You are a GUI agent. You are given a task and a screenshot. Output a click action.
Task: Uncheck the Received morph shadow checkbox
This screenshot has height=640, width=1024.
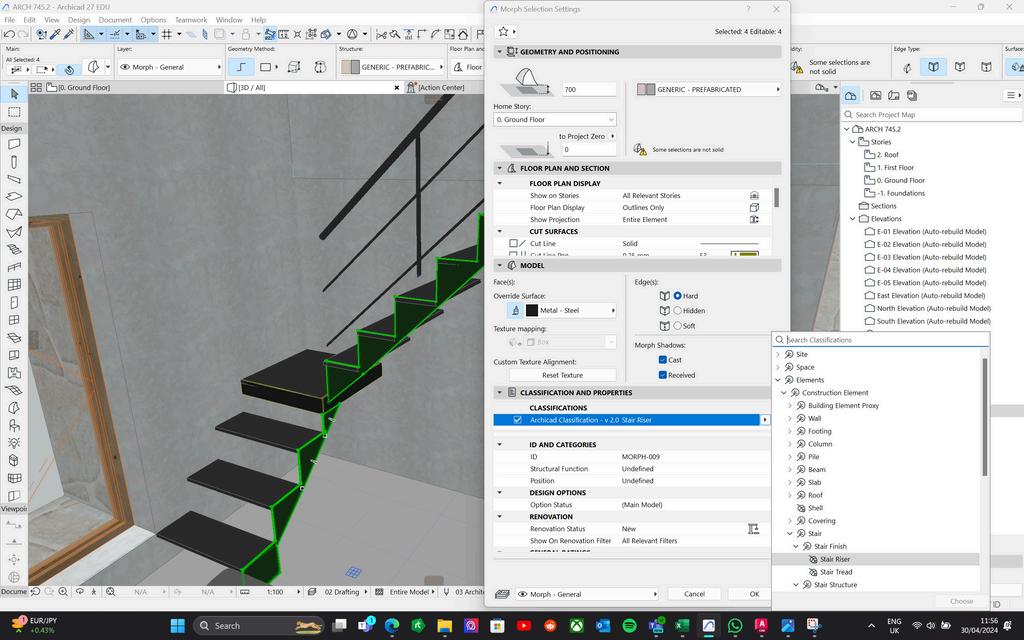[663, 375]
